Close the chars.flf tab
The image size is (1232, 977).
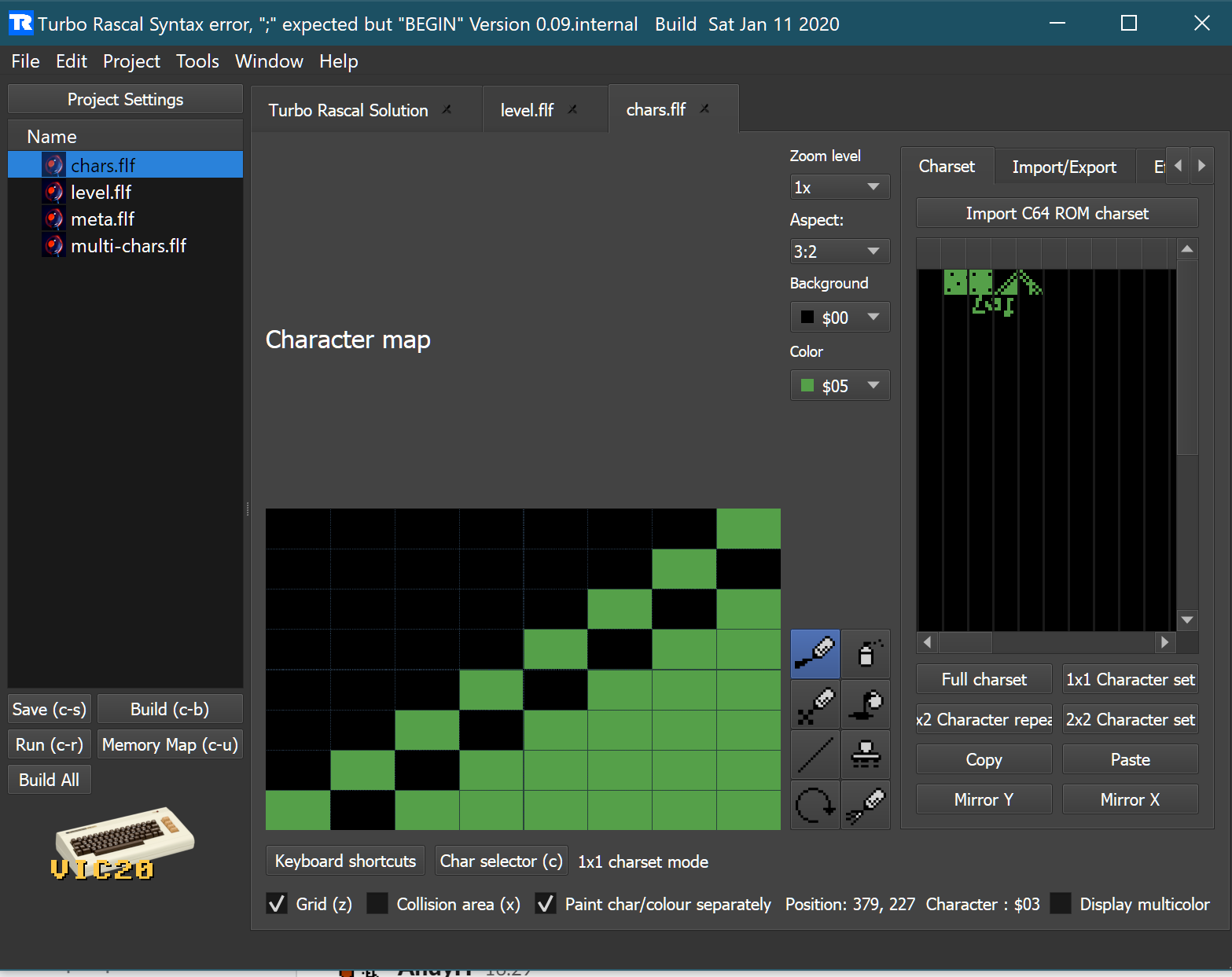(704, 108)
